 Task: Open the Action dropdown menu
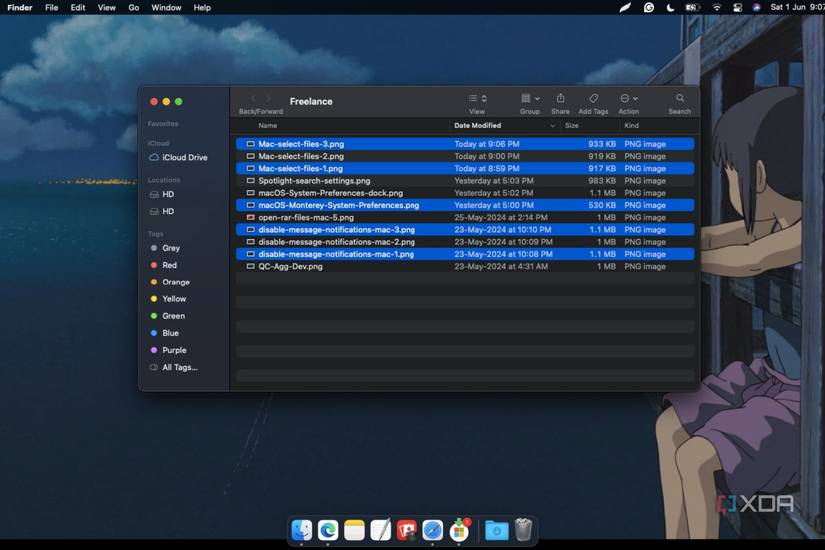pyautogui.click(x=629, y=98)
